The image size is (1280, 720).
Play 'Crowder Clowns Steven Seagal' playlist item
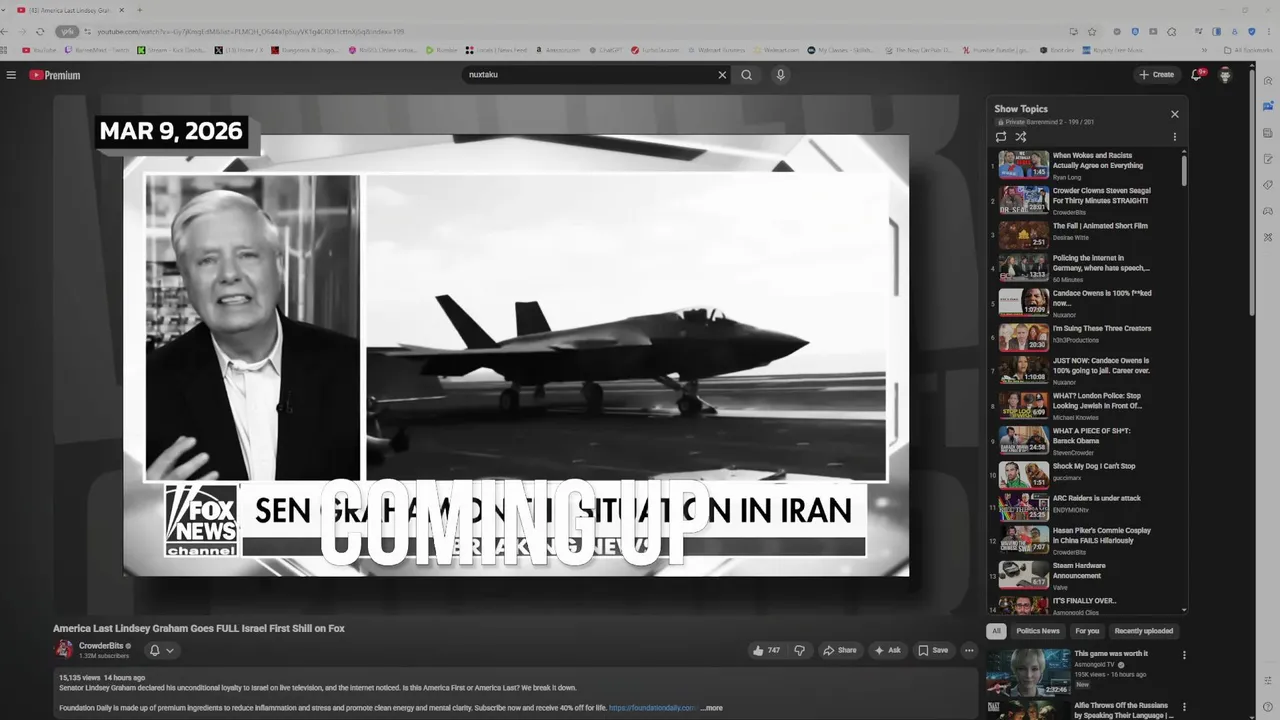[x=1085, y=200]
